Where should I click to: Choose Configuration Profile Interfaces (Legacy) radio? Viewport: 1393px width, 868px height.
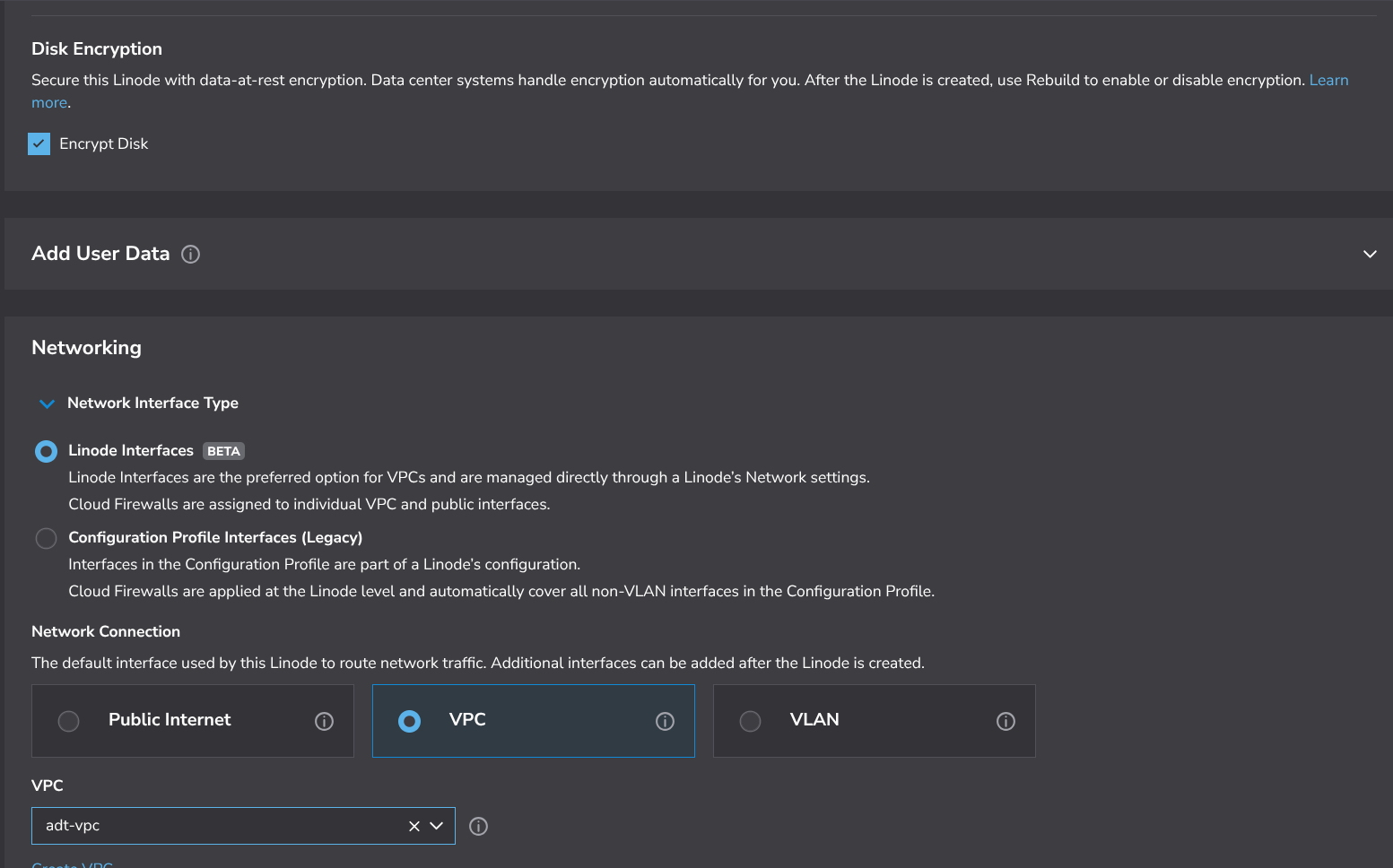pyautogui.click(x=46, y=538)
